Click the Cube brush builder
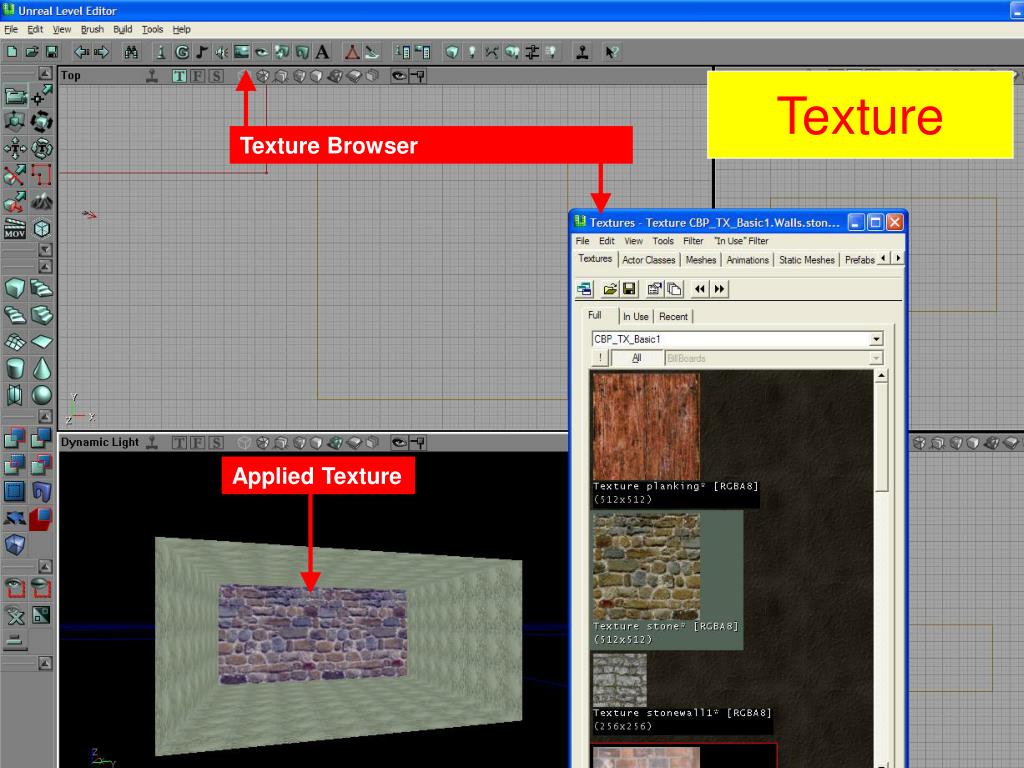1024x768 pixels. (15, 288)
